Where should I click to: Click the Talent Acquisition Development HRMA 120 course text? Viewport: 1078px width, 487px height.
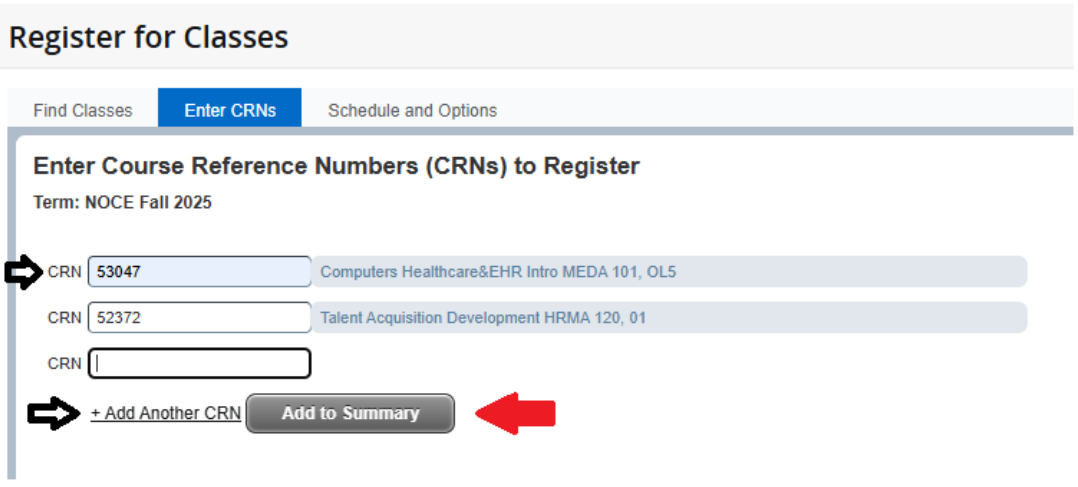(484, 318)
